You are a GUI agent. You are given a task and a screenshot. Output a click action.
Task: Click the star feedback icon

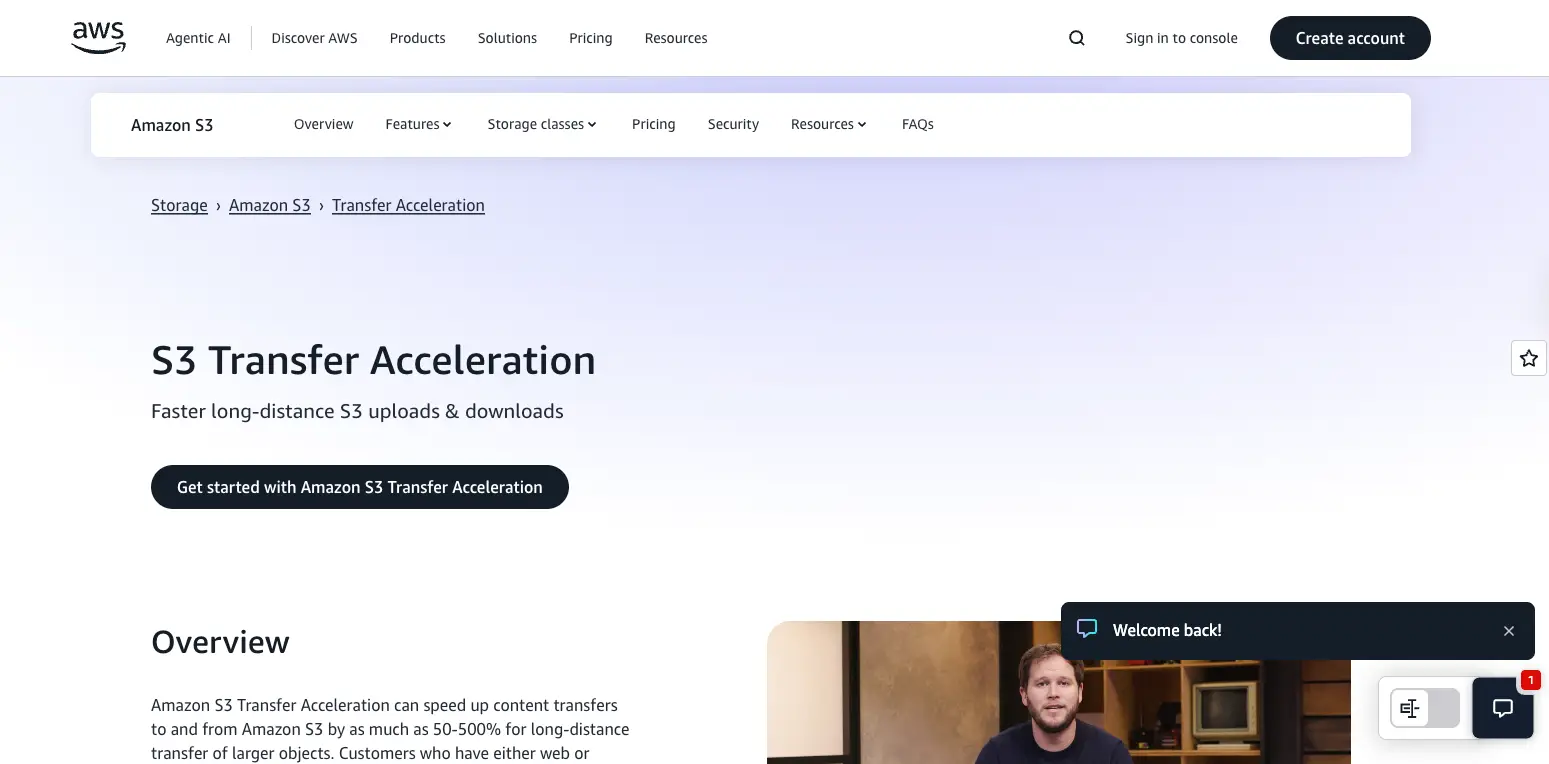1529,358
